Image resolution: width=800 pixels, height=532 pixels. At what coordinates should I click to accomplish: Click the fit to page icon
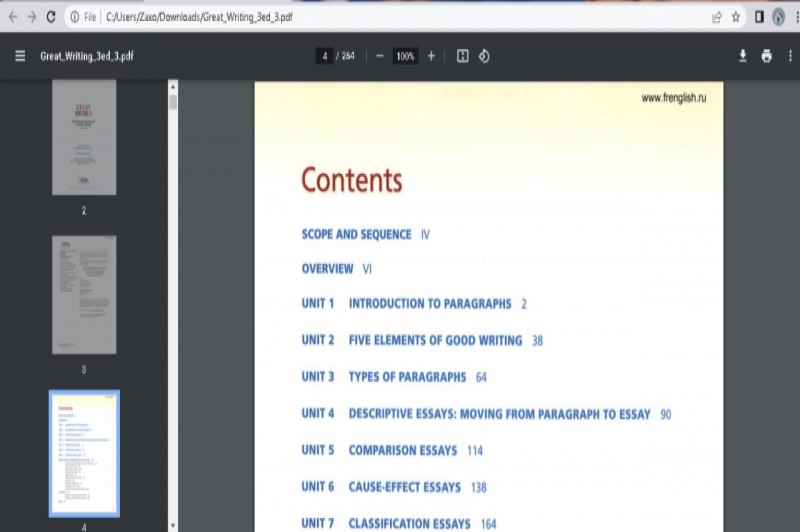(462, 56)
